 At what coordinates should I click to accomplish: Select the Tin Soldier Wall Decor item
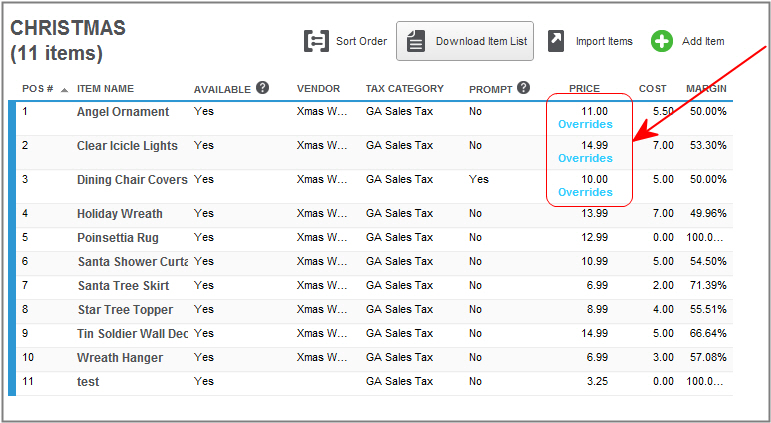[x=132, y=334]
